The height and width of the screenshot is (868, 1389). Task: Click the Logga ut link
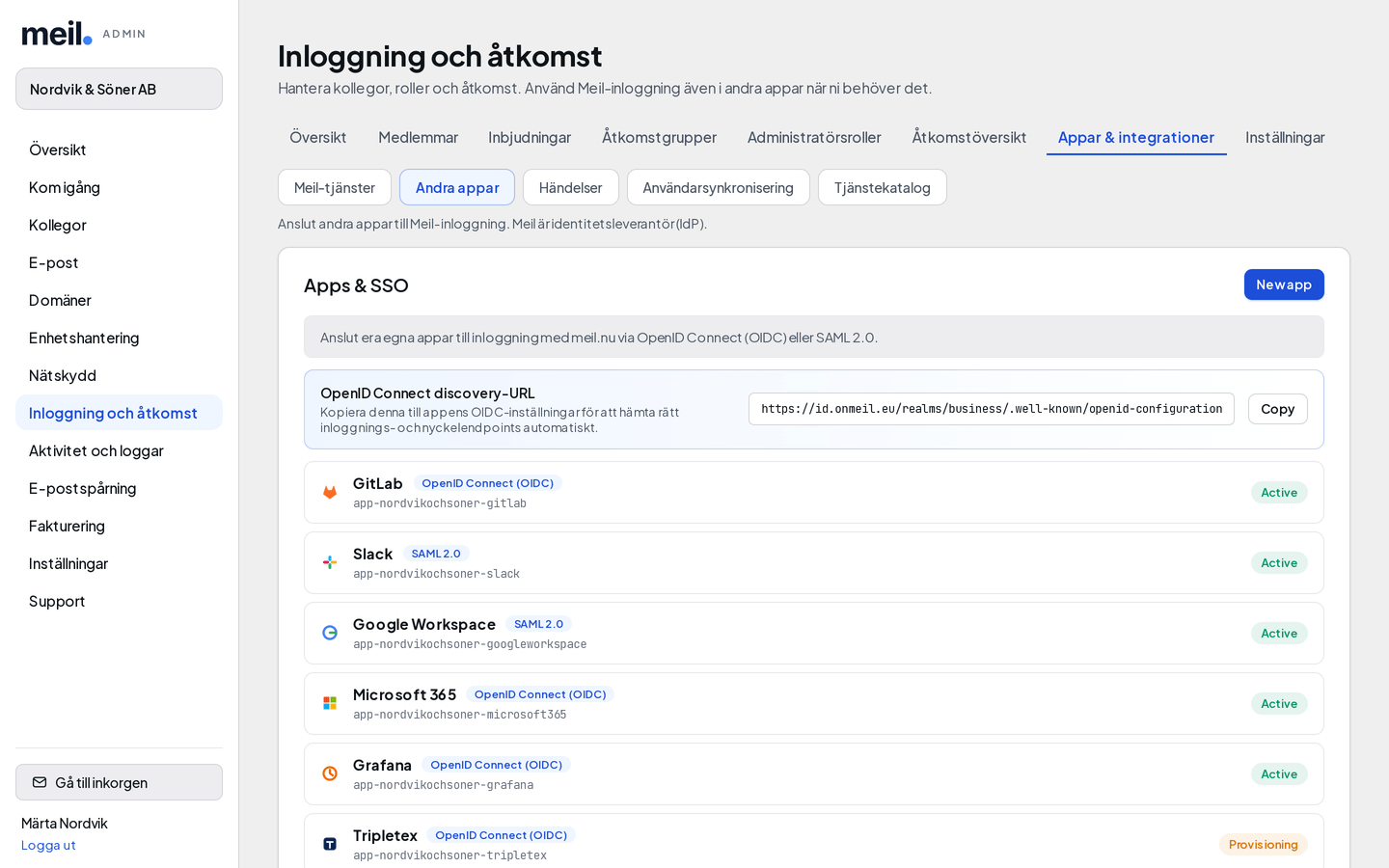(48, 845)
